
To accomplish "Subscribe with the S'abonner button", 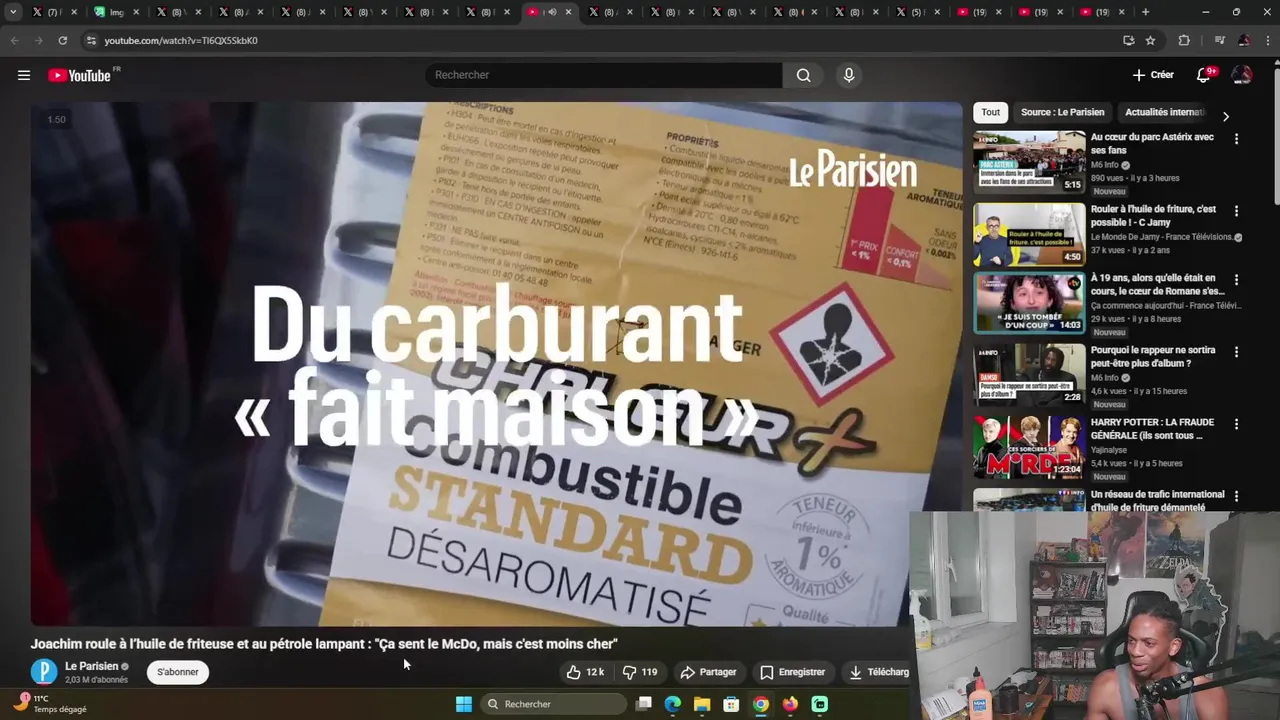I will [177, 672].
